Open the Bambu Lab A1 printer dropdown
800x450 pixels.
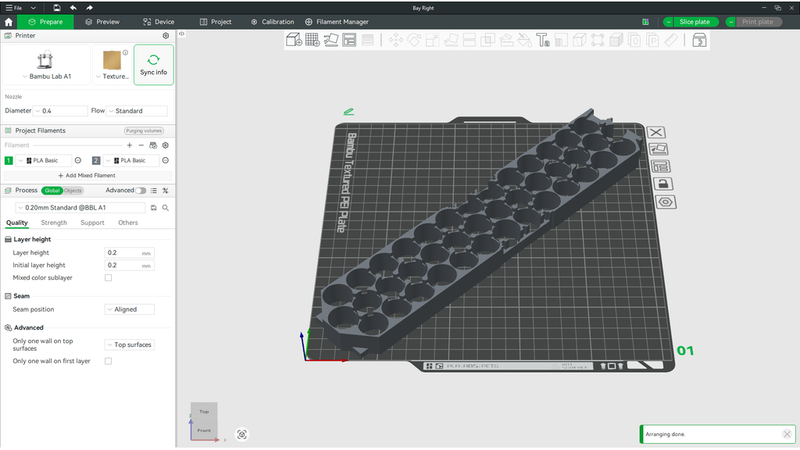coord(46,77)
